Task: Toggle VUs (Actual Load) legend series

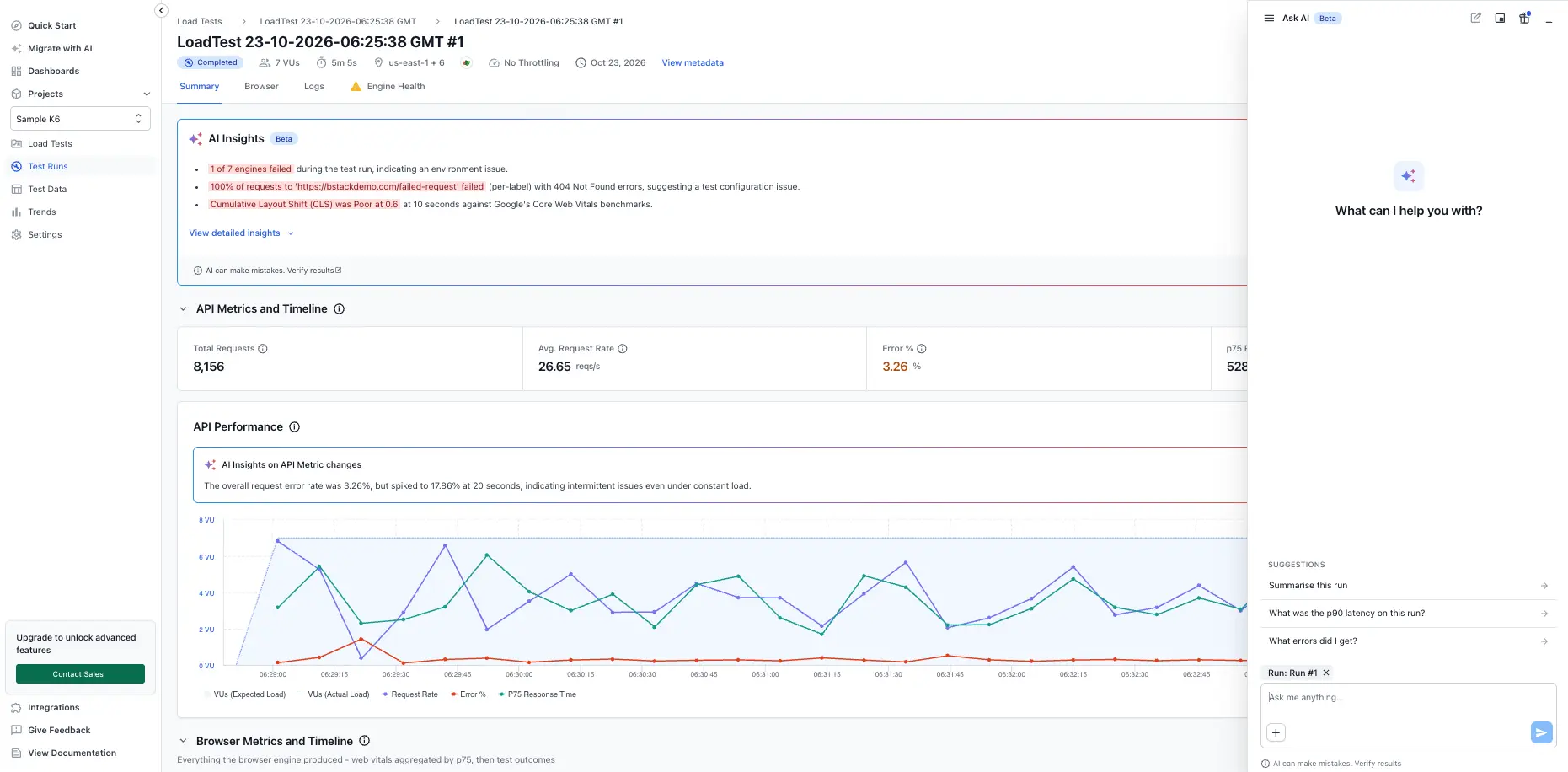Action: (334, 694)
